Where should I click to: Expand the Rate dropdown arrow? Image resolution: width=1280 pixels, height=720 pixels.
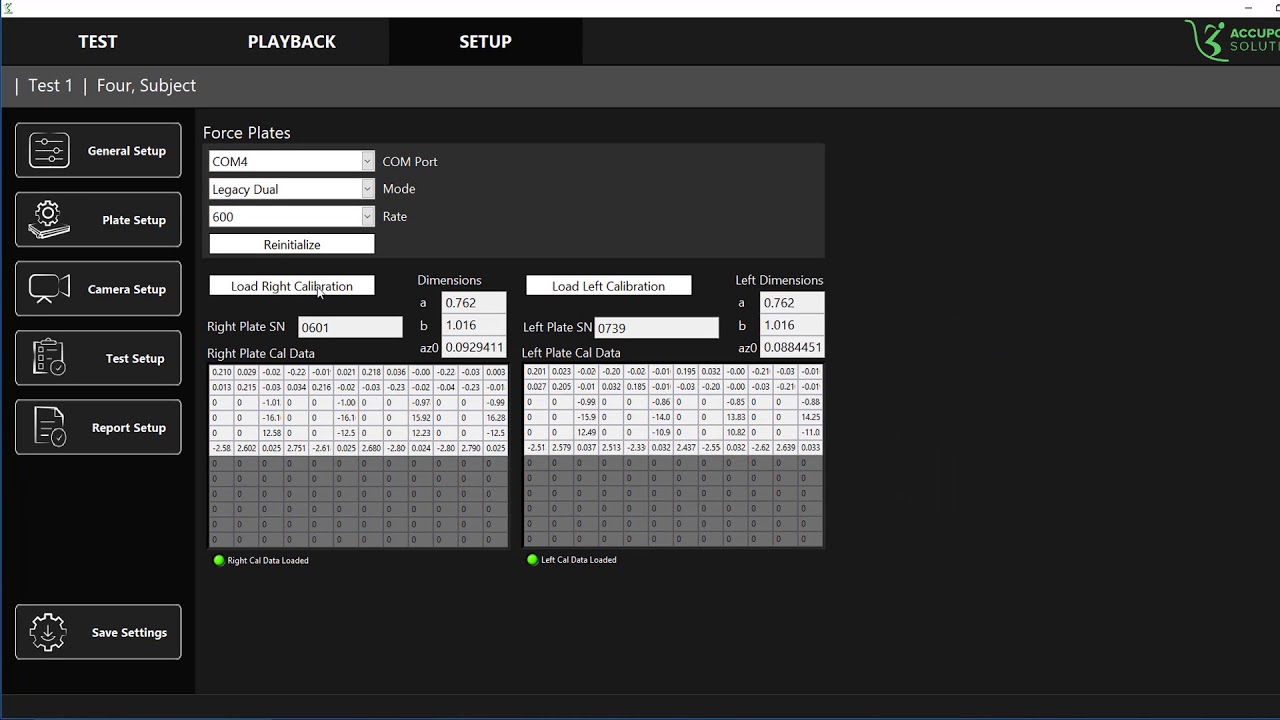tap(367, 216)
